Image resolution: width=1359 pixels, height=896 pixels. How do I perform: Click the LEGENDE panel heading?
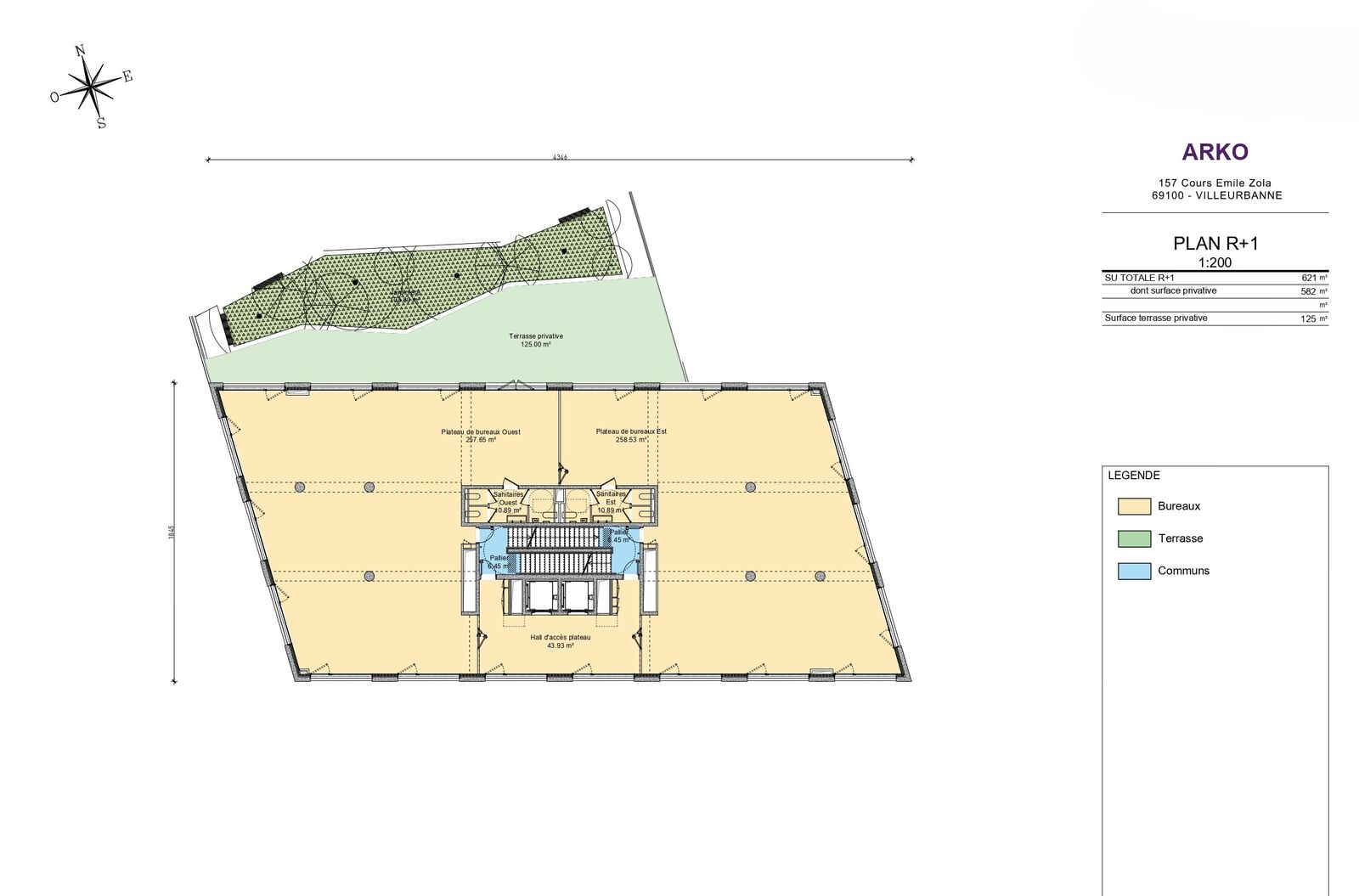pyautogui.click(x=1133, y=476)
